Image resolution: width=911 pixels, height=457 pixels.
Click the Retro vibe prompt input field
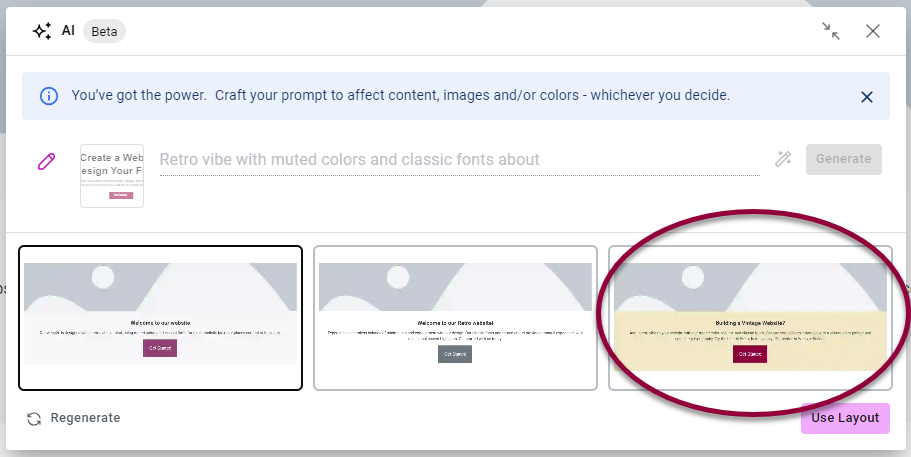point(460,160)
